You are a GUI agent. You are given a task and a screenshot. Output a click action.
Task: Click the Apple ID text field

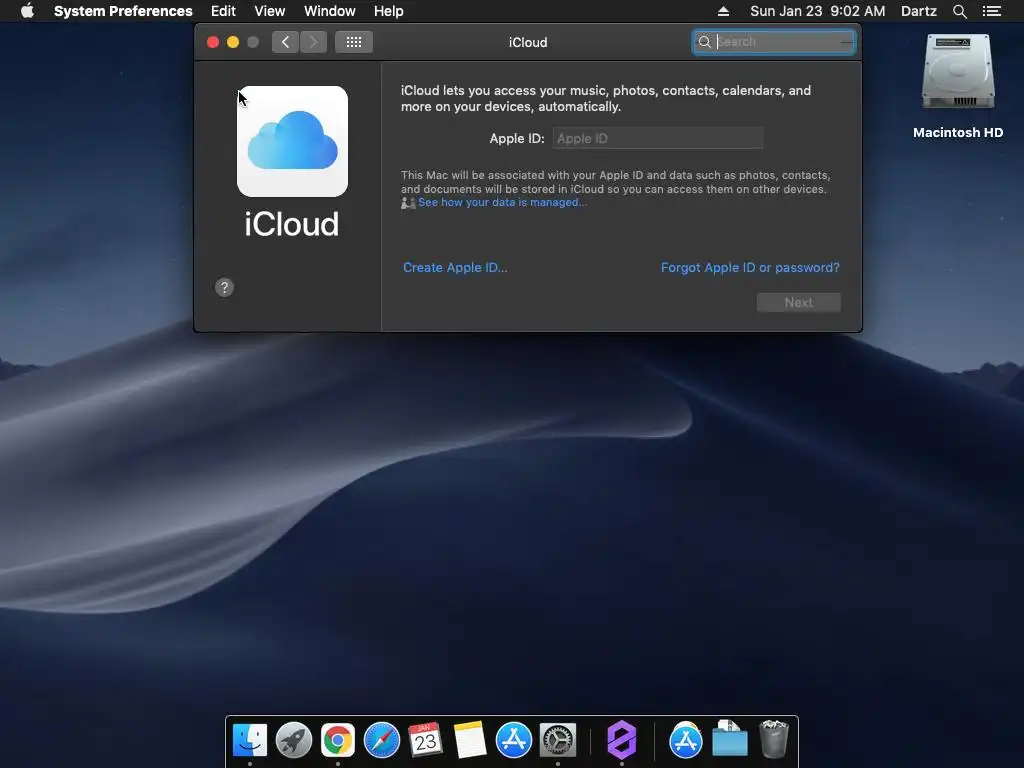pos(658,138)
